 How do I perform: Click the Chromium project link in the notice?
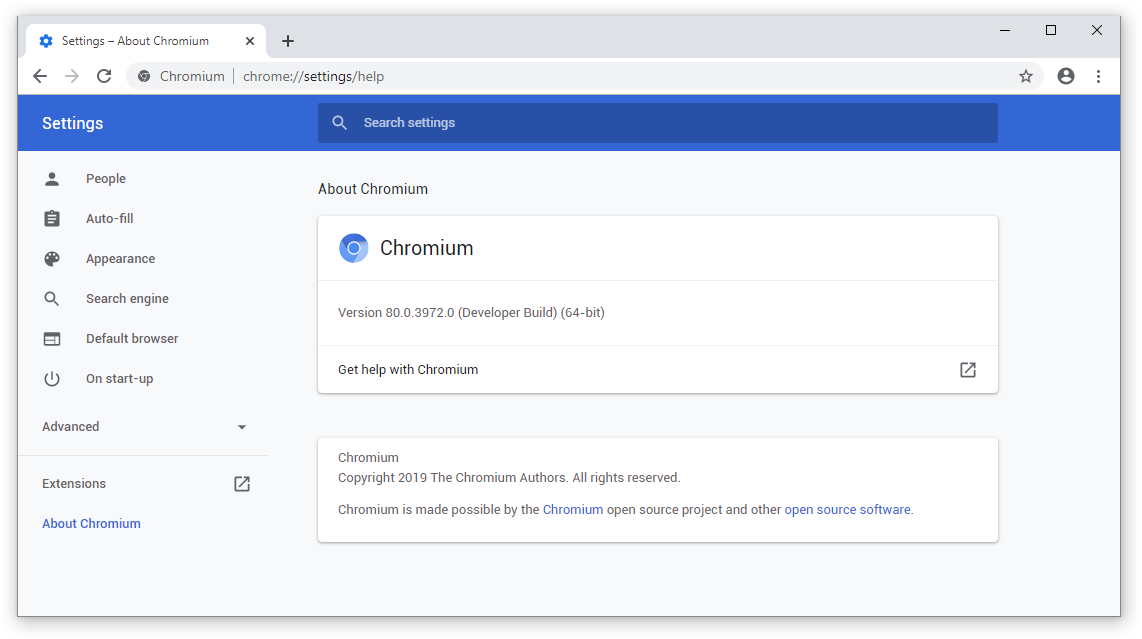tap(573, 509)
